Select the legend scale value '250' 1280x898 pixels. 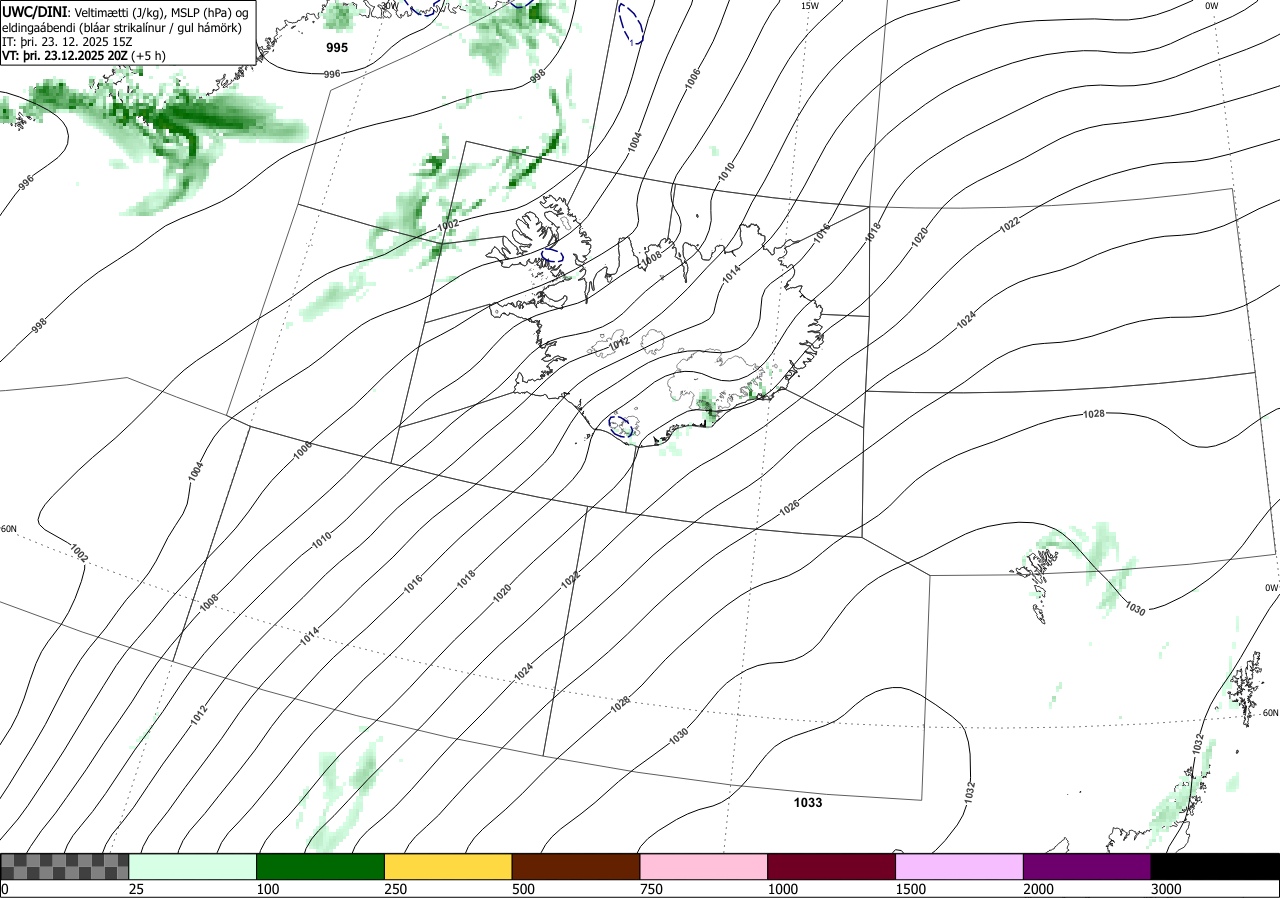click(396, 889)
